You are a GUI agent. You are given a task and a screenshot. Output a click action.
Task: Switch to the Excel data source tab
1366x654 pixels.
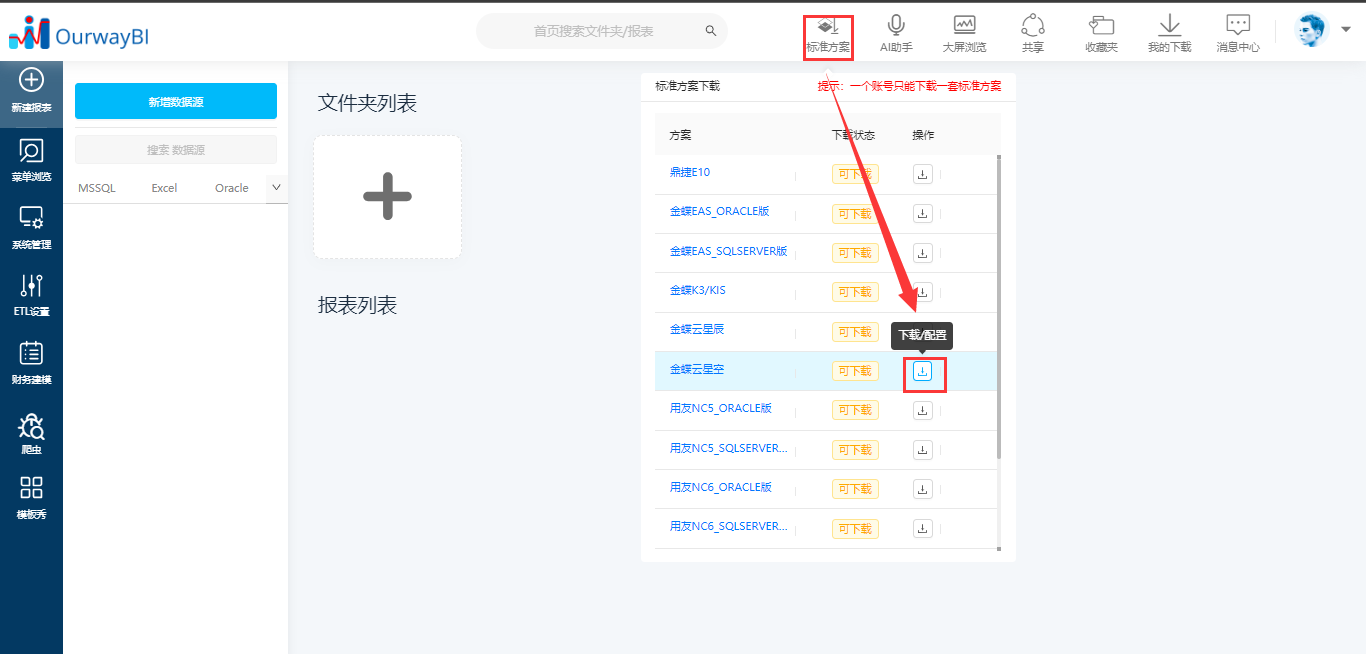click(164, 188)
